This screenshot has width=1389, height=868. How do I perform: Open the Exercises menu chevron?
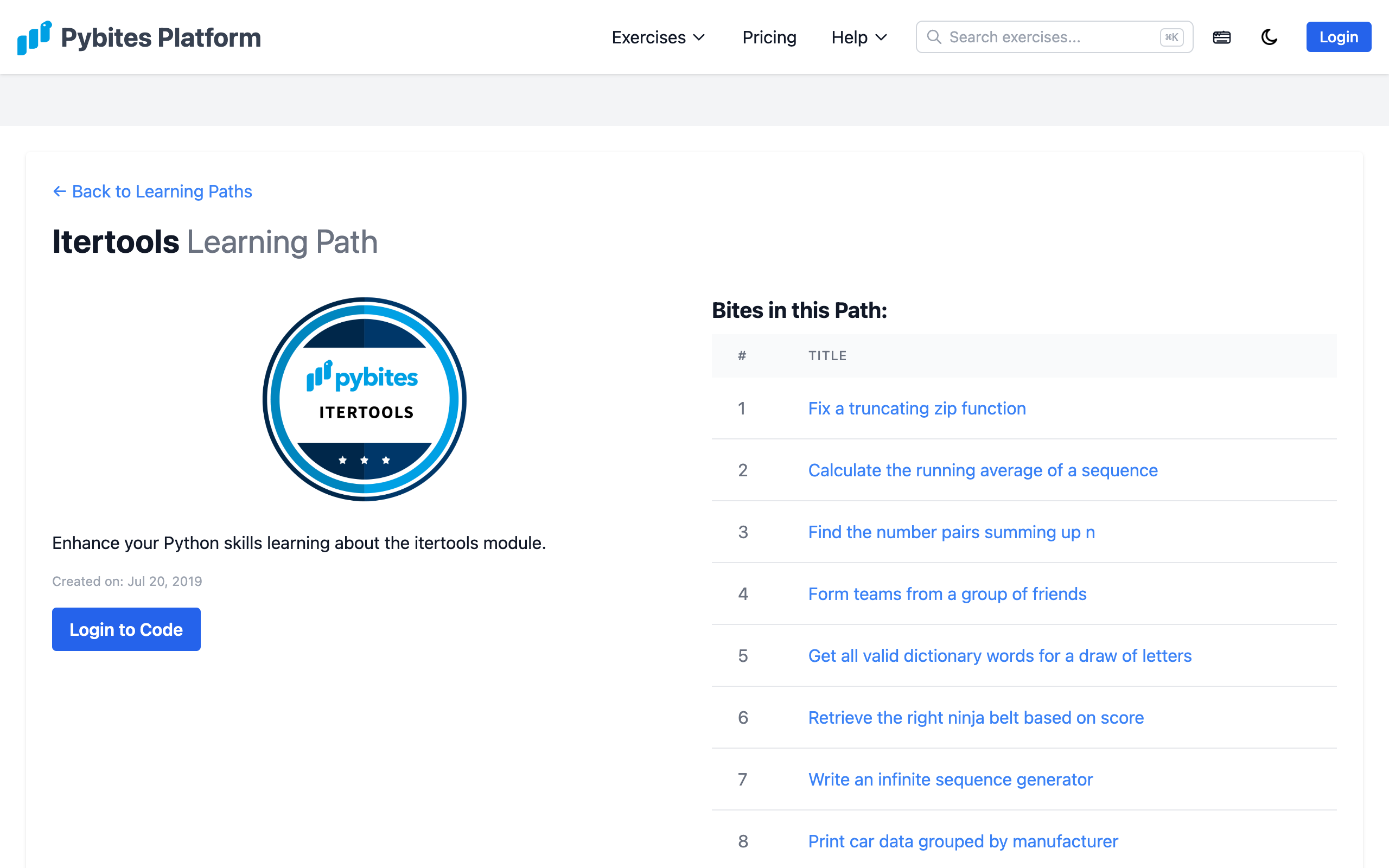pyautogui.click(x=700, y=38)
